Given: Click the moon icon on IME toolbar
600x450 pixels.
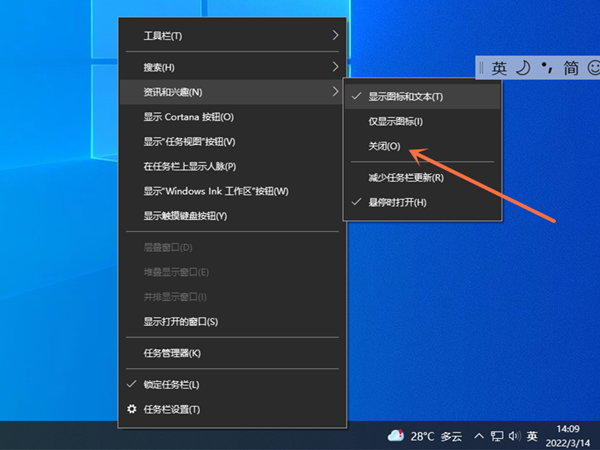Looking at the screenshot, I should [521, 68].
